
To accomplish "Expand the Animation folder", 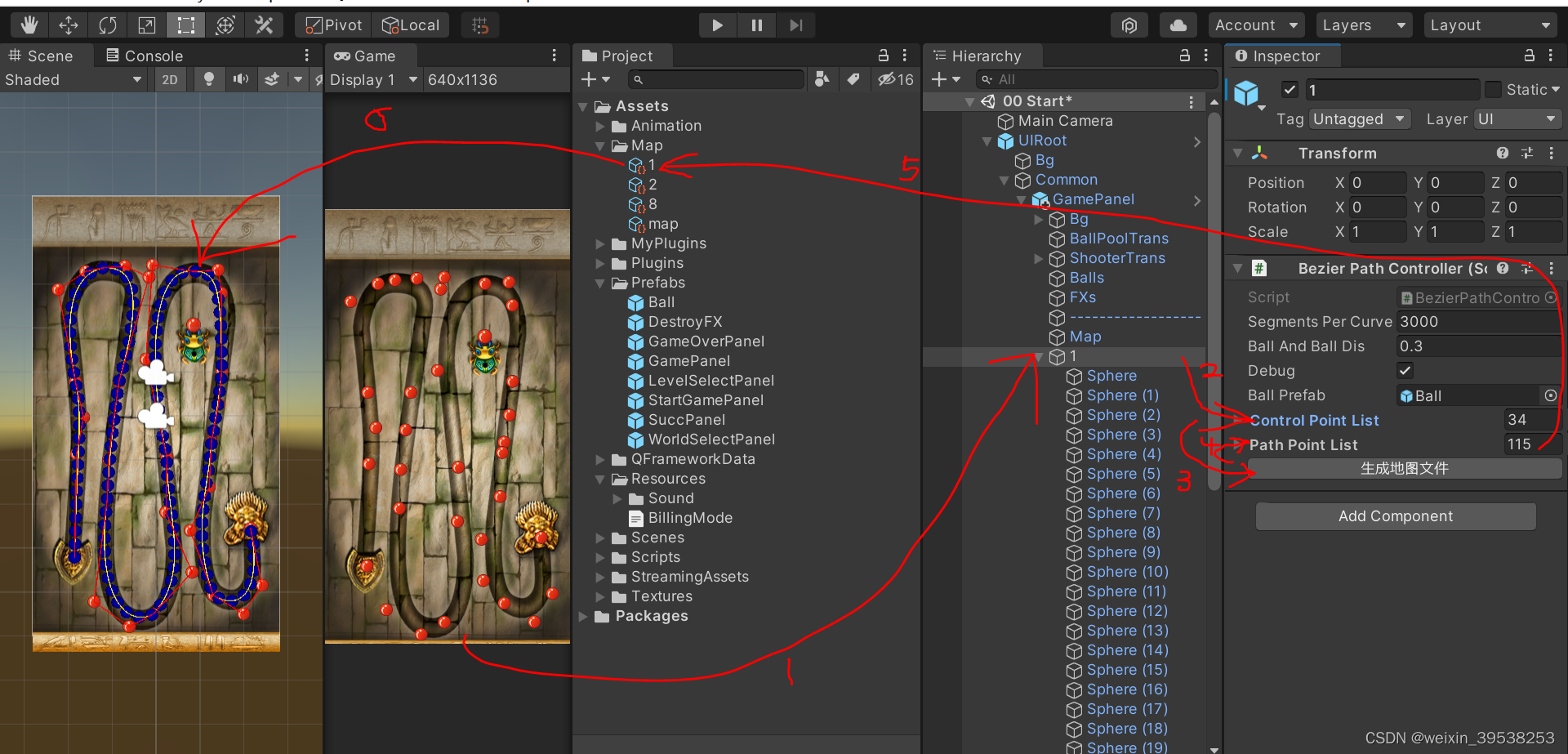I will pos(600,126).
